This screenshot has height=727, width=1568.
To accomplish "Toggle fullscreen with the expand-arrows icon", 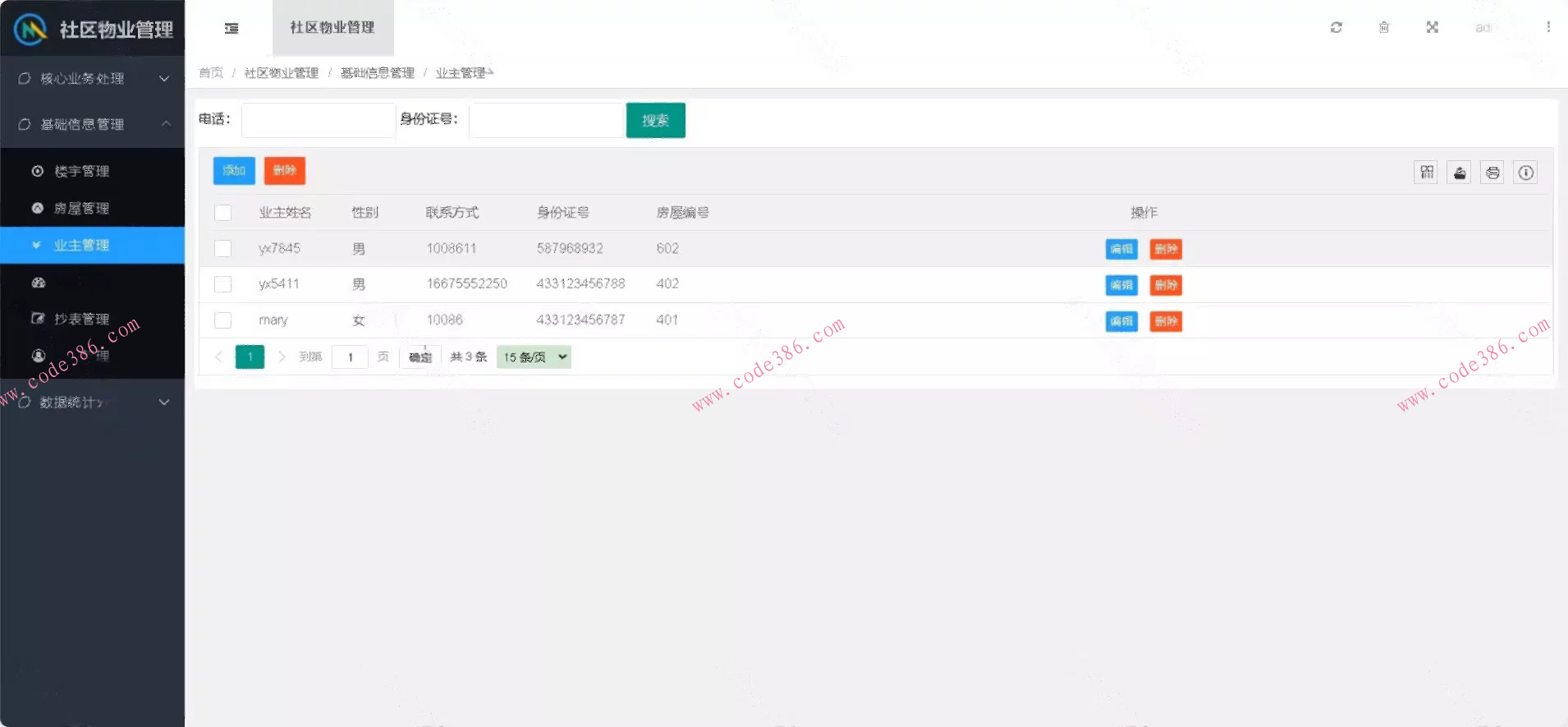I will (1433, 27).
